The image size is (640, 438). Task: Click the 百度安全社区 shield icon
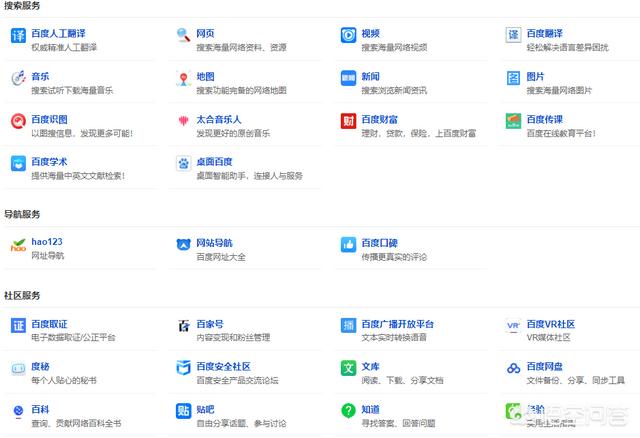(x=183, y=368)
